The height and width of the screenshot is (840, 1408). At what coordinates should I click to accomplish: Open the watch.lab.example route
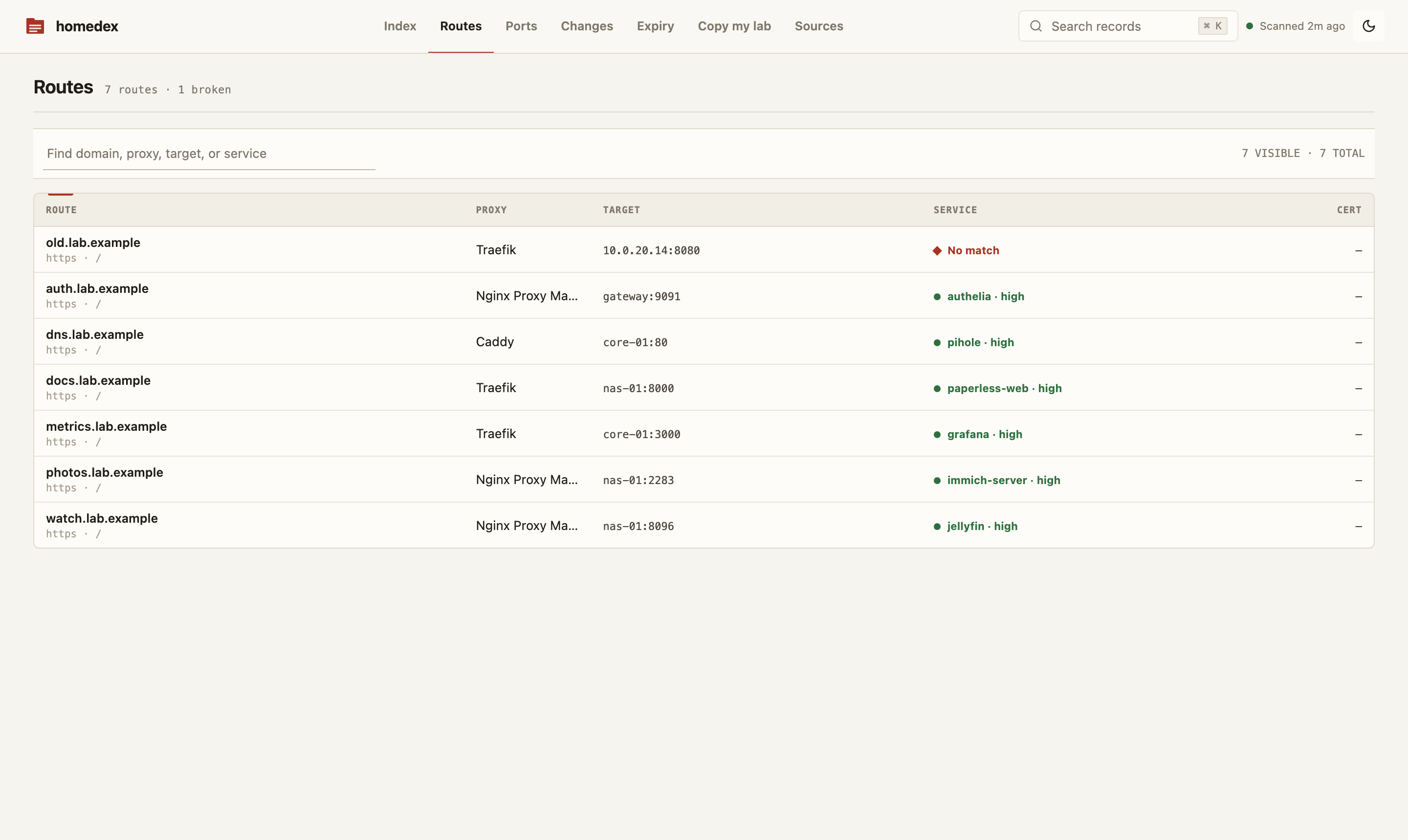[101, 518]
